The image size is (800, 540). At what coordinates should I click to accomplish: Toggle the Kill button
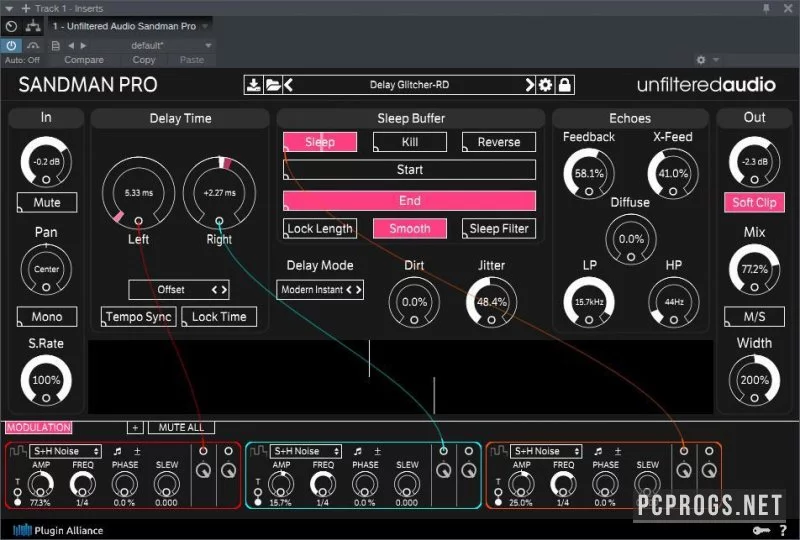click(x=410, y=142)
